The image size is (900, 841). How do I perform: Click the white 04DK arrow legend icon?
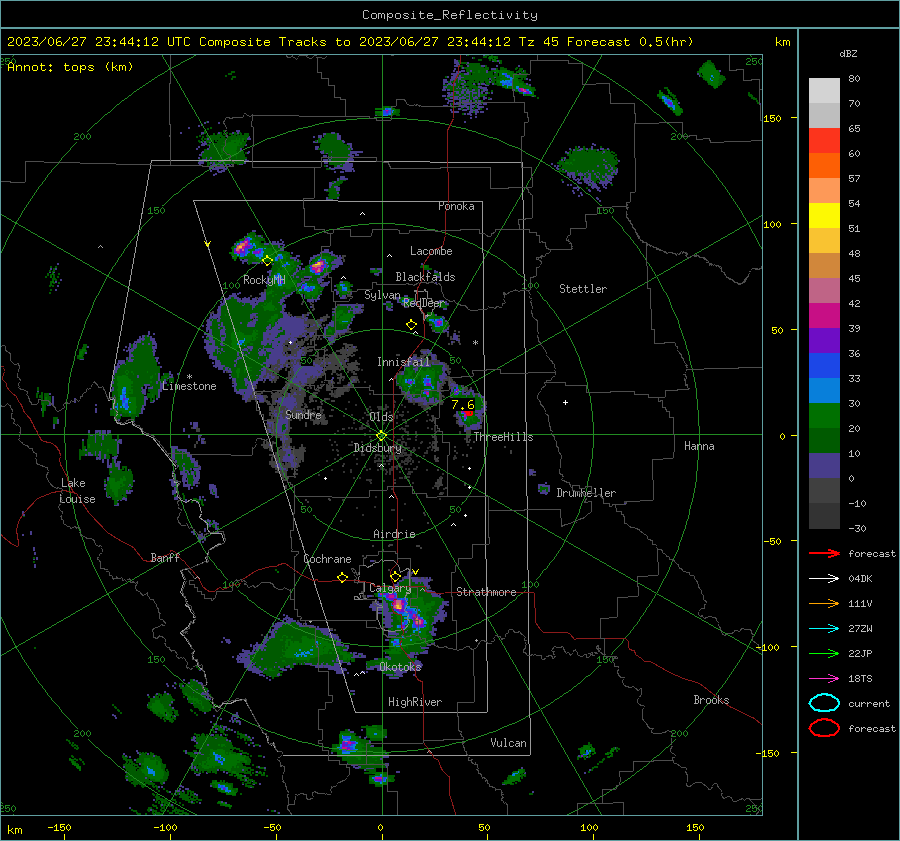(824, 578)
